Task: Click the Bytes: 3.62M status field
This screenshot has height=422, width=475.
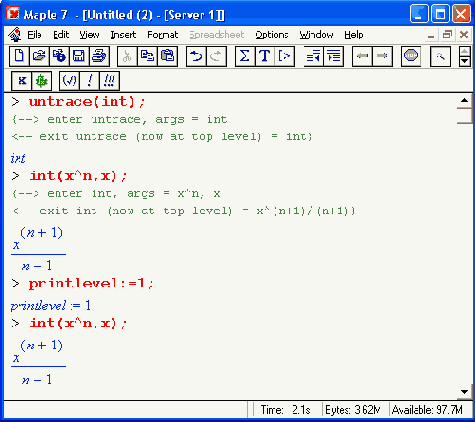Action: [x=353, y=410]
